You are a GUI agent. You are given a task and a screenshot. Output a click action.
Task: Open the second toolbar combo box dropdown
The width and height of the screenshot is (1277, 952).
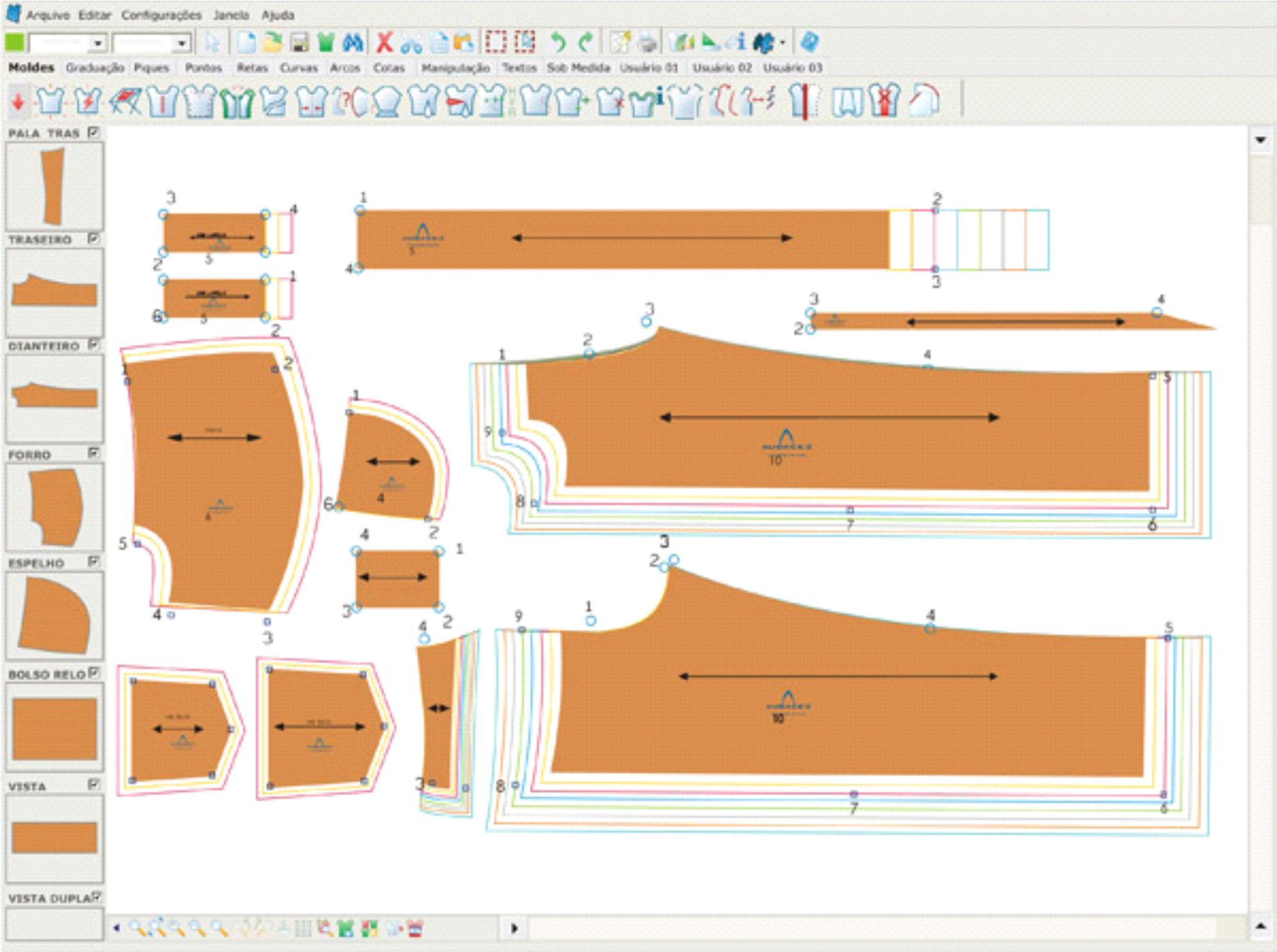pos(182,44)
